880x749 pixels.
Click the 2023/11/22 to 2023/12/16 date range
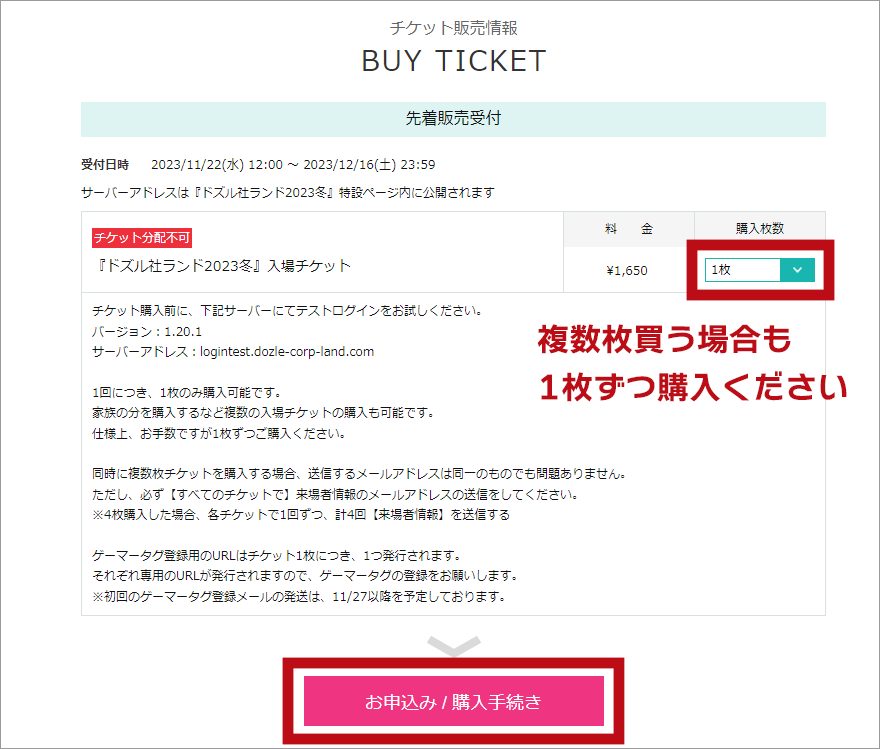[293, 164]
